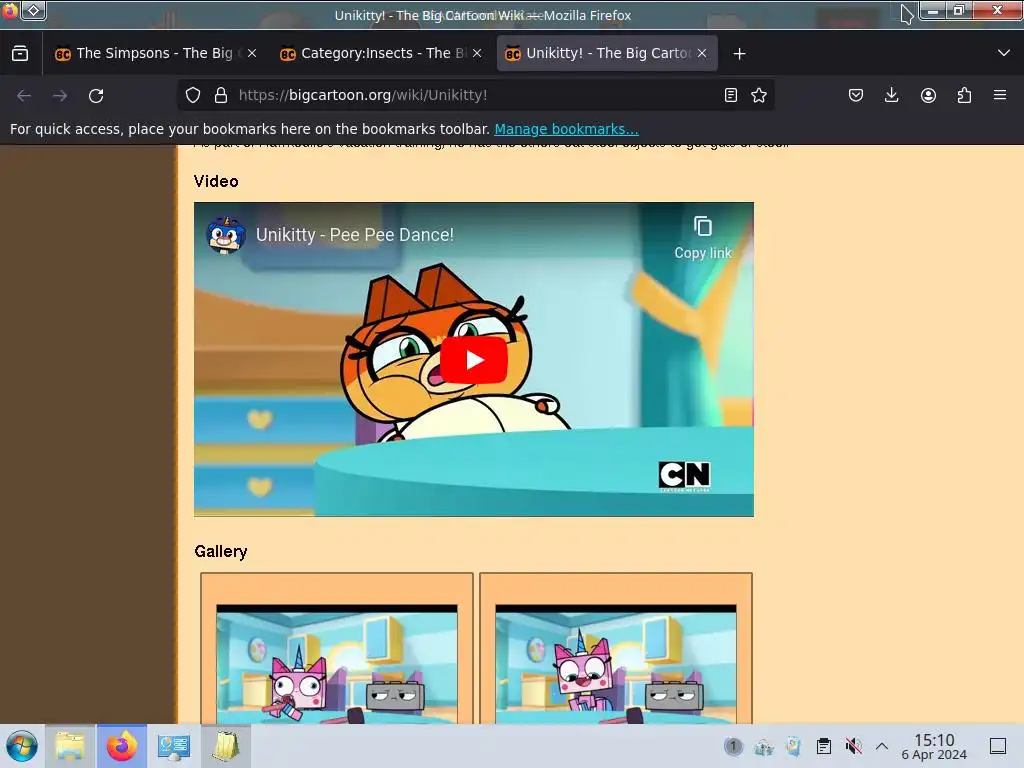Open clock showing 15:10

point(934,746)
